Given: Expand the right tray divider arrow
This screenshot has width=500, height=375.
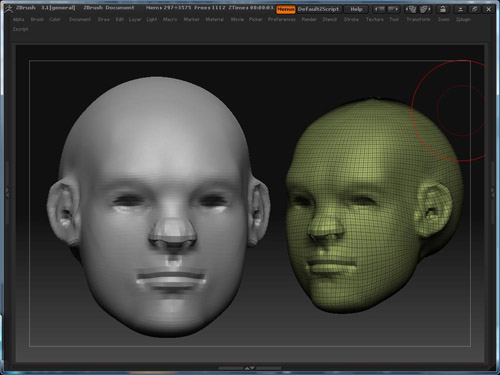Looking at the screenshot, I should (x=493, y=191).
